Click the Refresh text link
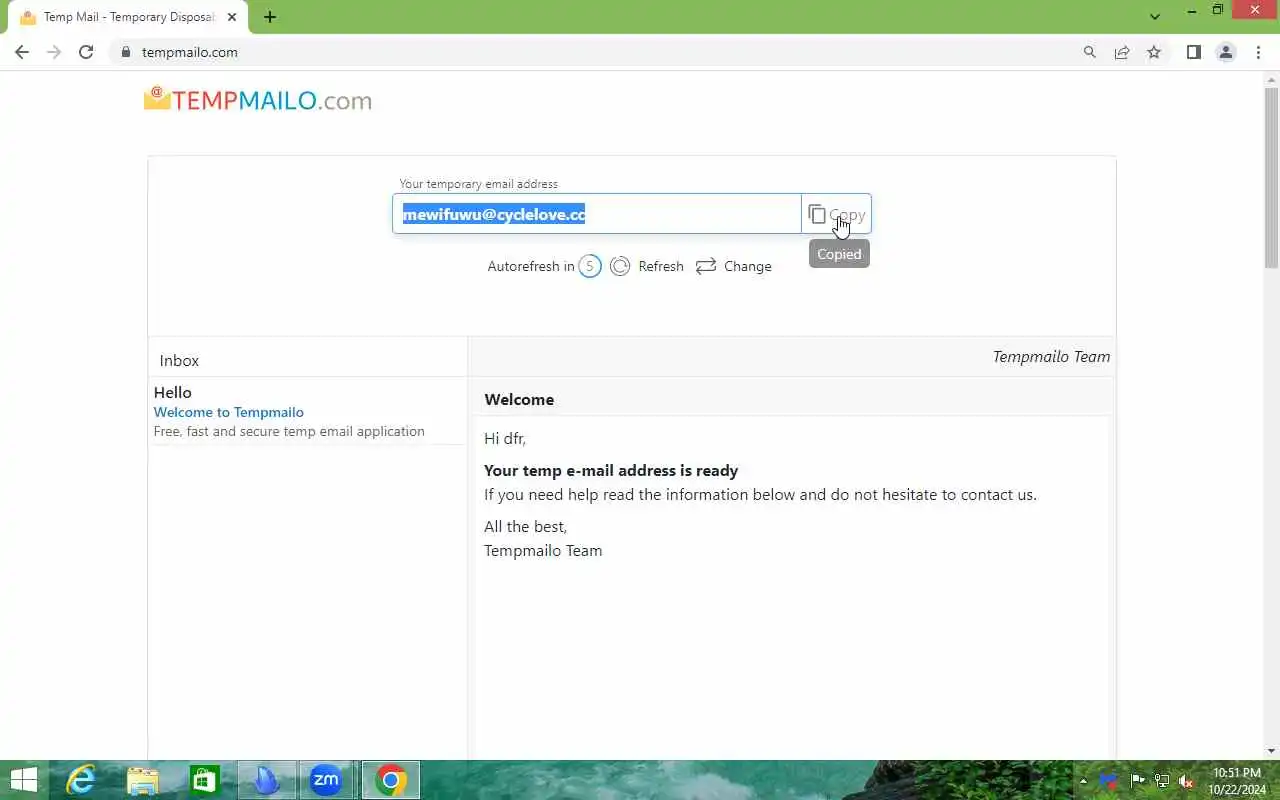This screenshot has width=1280, height=800. (661, 266)
